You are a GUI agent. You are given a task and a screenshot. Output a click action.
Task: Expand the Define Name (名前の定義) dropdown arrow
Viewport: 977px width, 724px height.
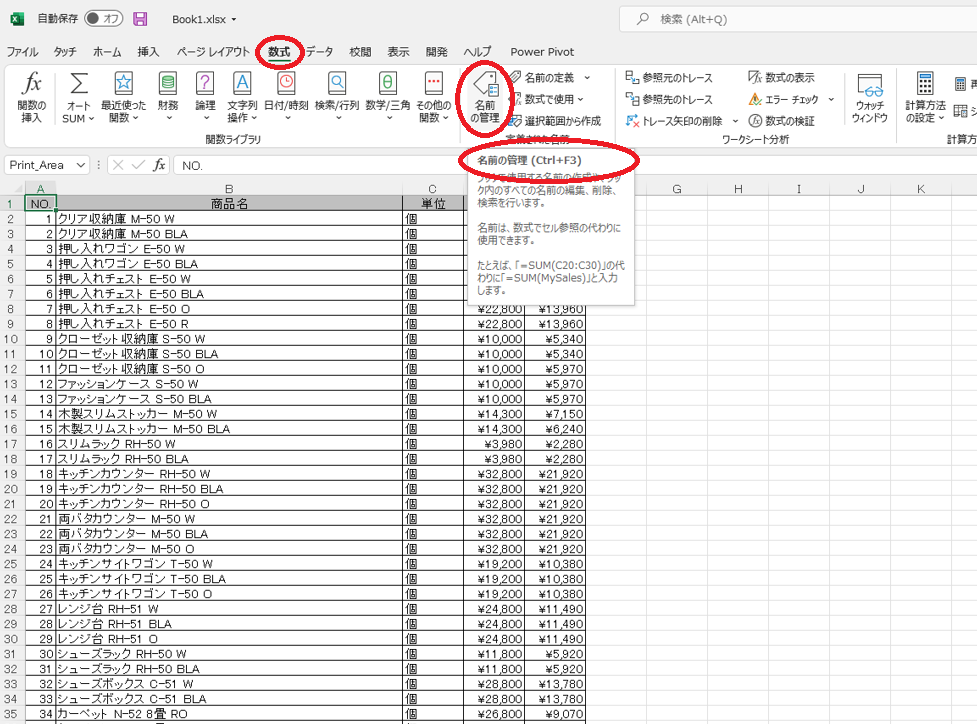tap(587, 77)
